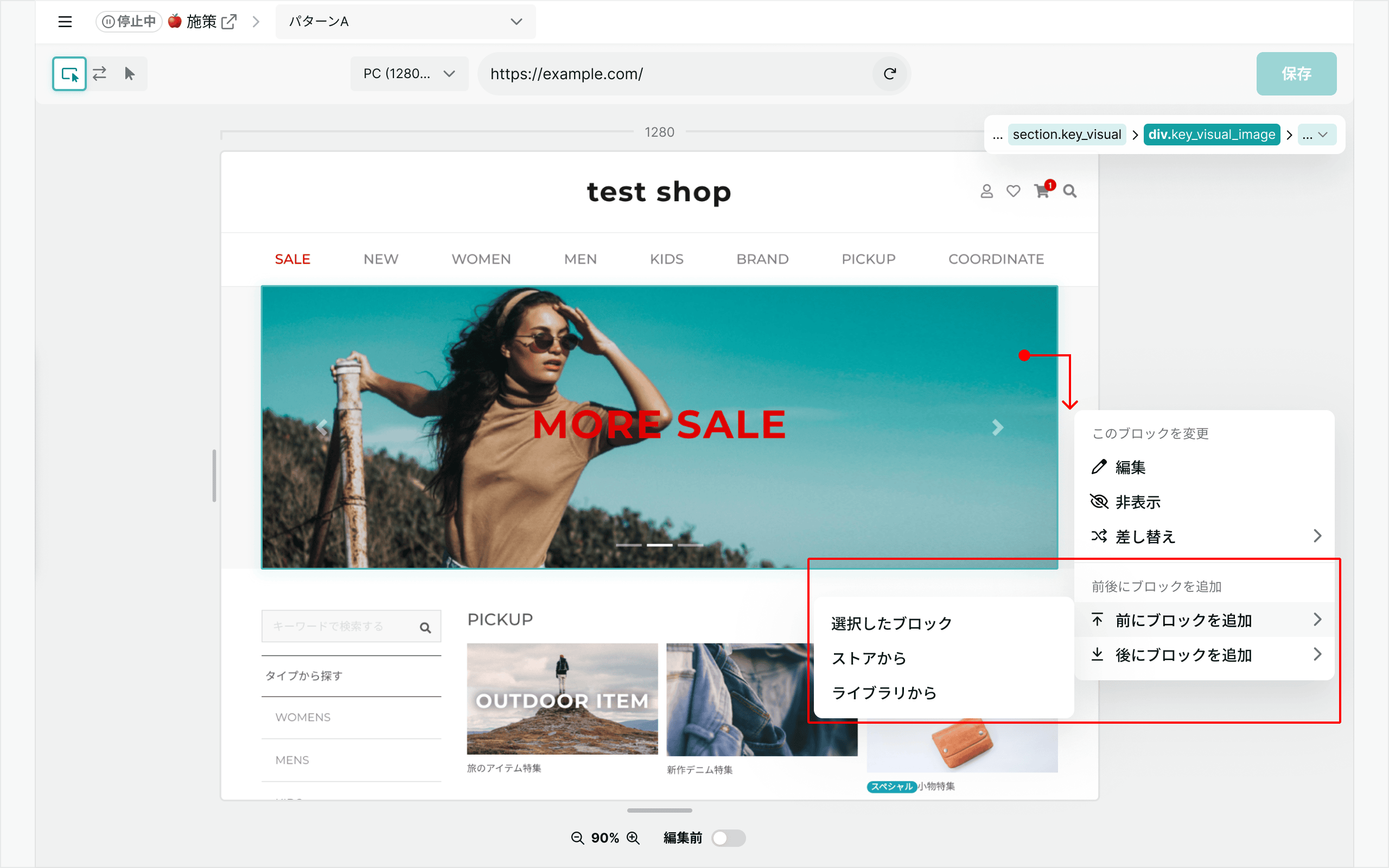Open the hamburger menu
This screenshot has width=1389, height=868.
tap(65, 22)
